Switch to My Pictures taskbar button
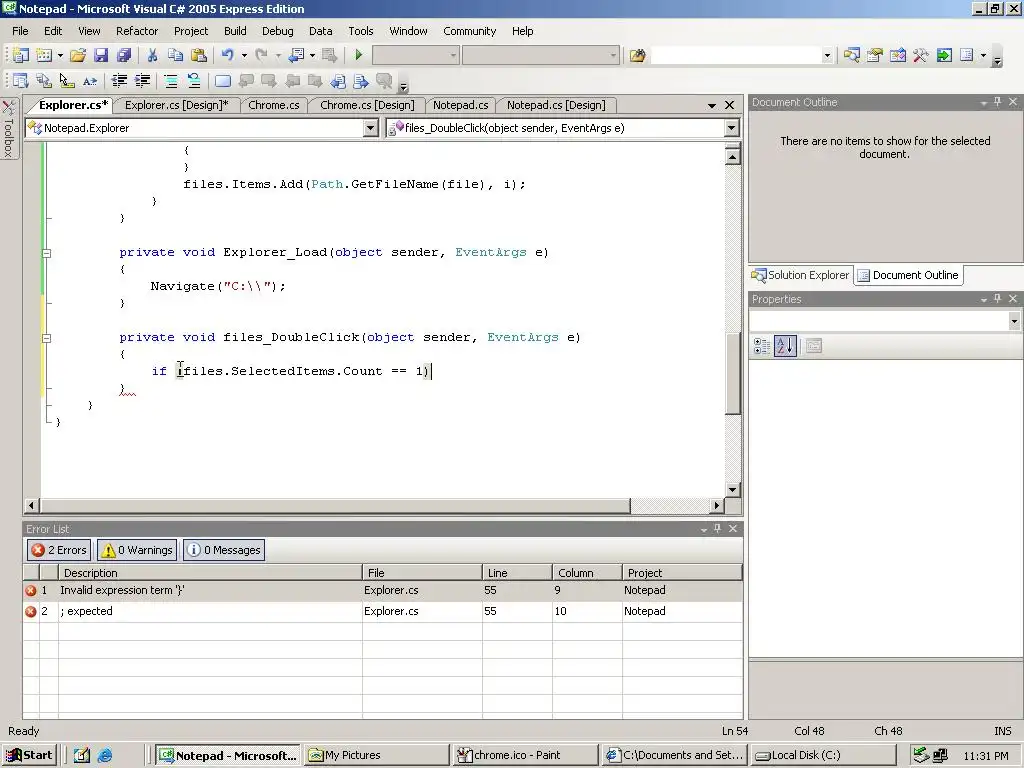1024x768 pixels. click(x=377, y=755)
